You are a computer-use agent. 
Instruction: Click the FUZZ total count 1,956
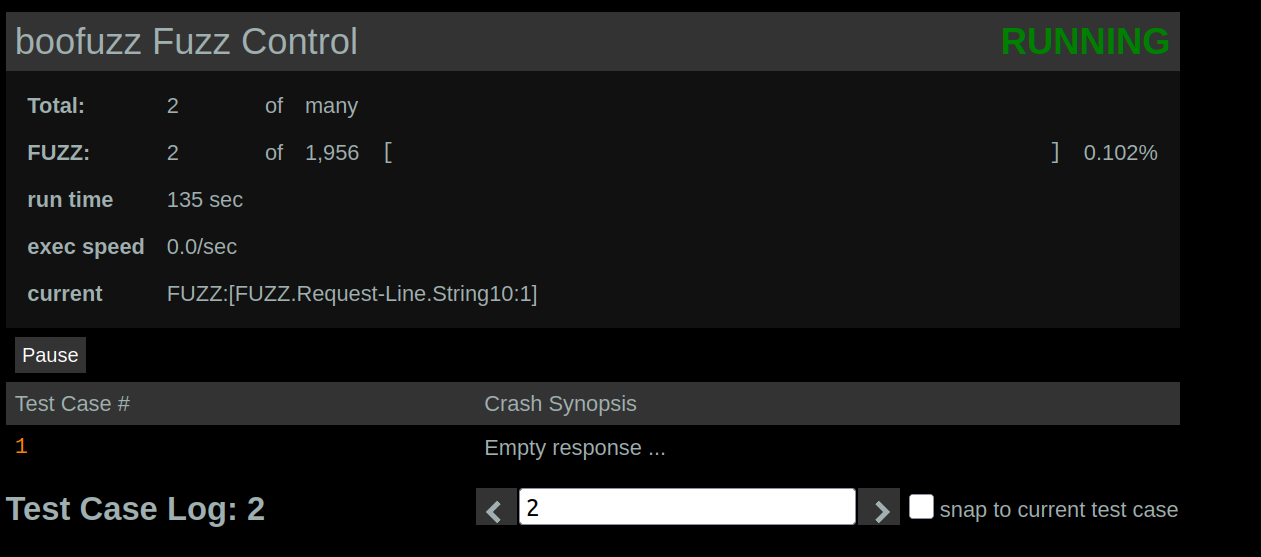click(x=332, y=153)
